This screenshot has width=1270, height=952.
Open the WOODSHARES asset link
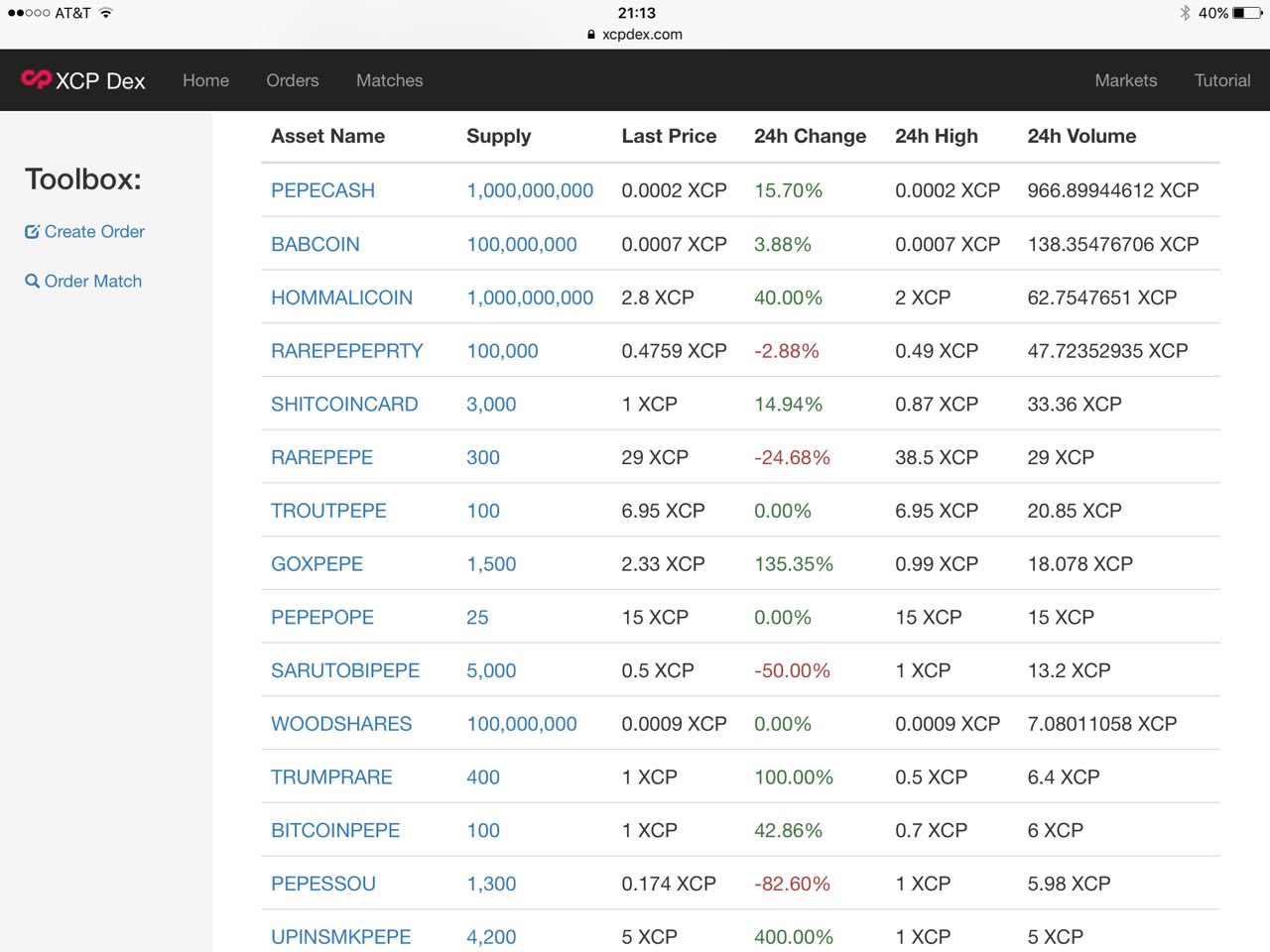(341, 725)
